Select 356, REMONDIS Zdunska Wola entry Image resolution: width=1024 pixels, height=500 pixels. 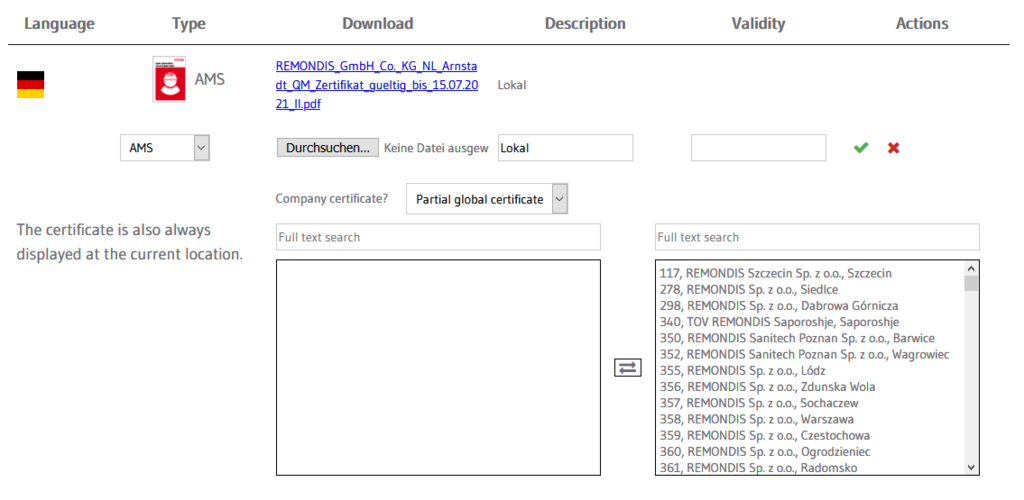[x=767, y=387]
